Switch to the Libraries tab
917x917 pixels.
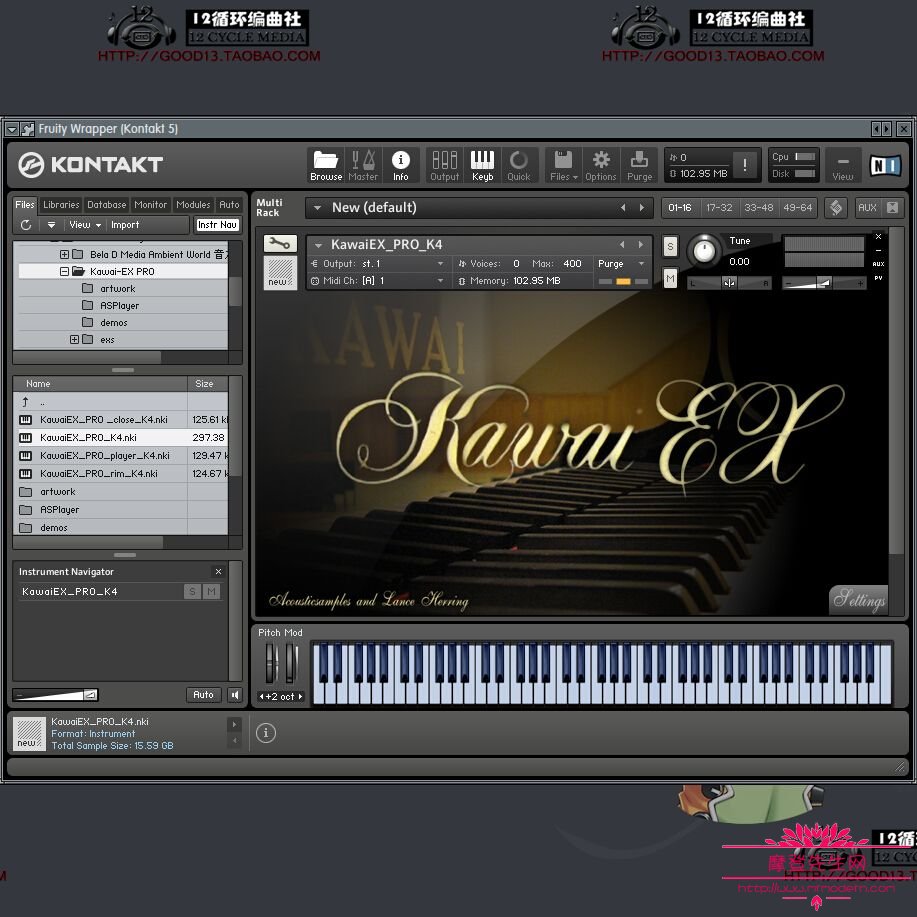pos(61,205)
